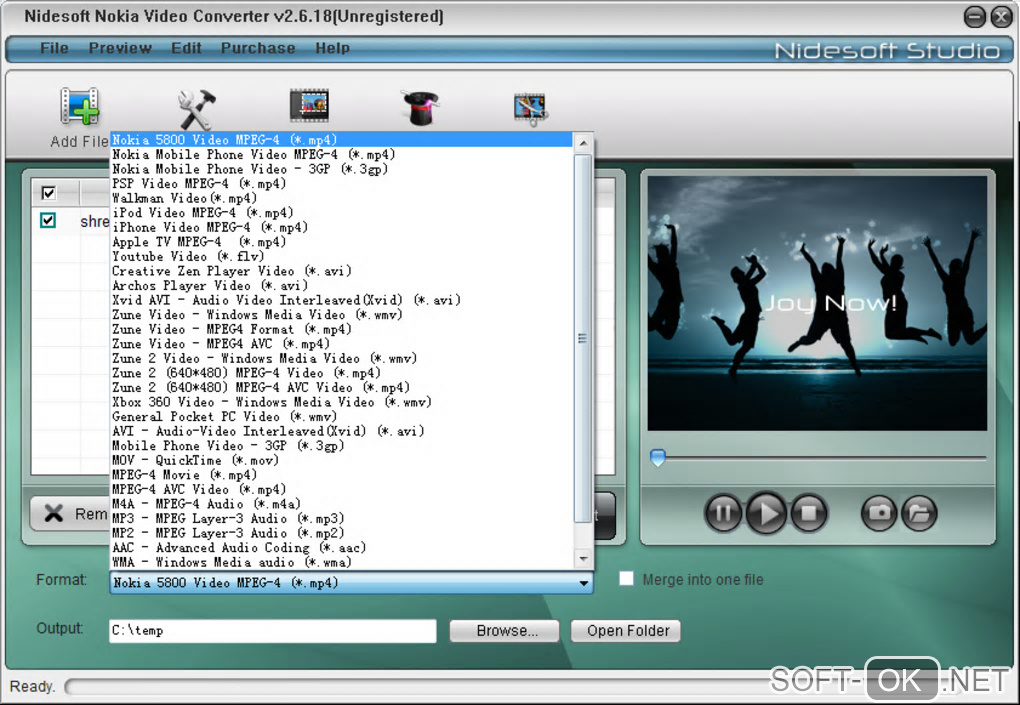Choose M4A - MPEG-4 Audio
The image size is (1020, 705).
click(x=342, y=504)
